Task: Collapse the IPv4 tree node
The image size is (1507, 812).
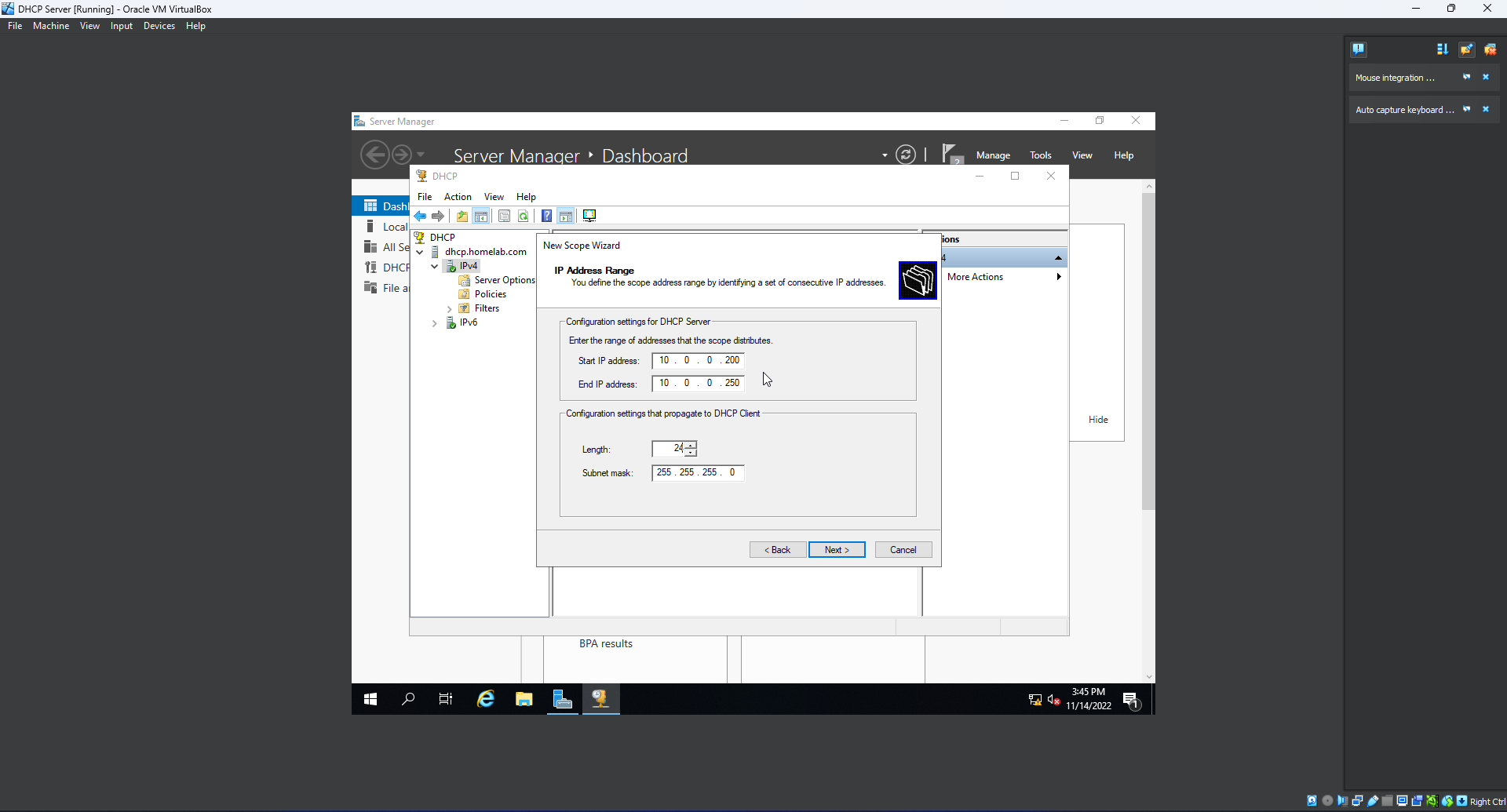Action: (434, 266)
